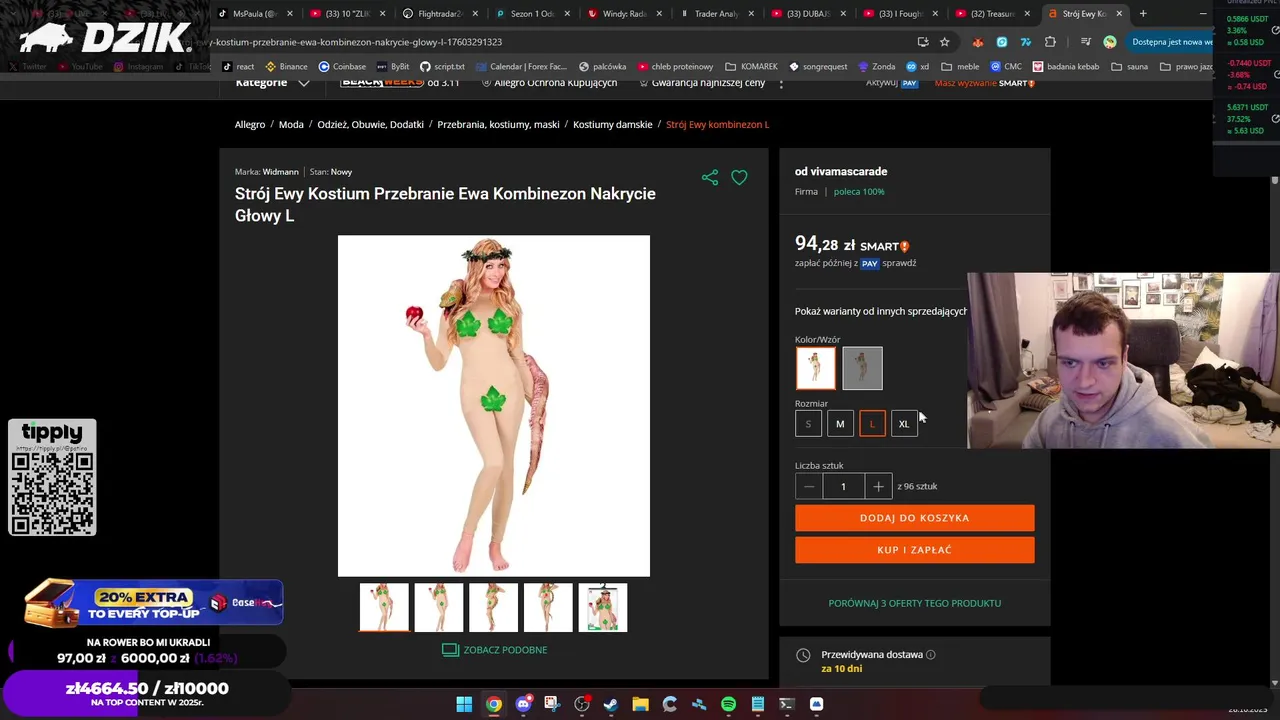Choose the greyed second color variant swatch
The width and height of the screenshot is (1280, 720).
click(862, 368)
